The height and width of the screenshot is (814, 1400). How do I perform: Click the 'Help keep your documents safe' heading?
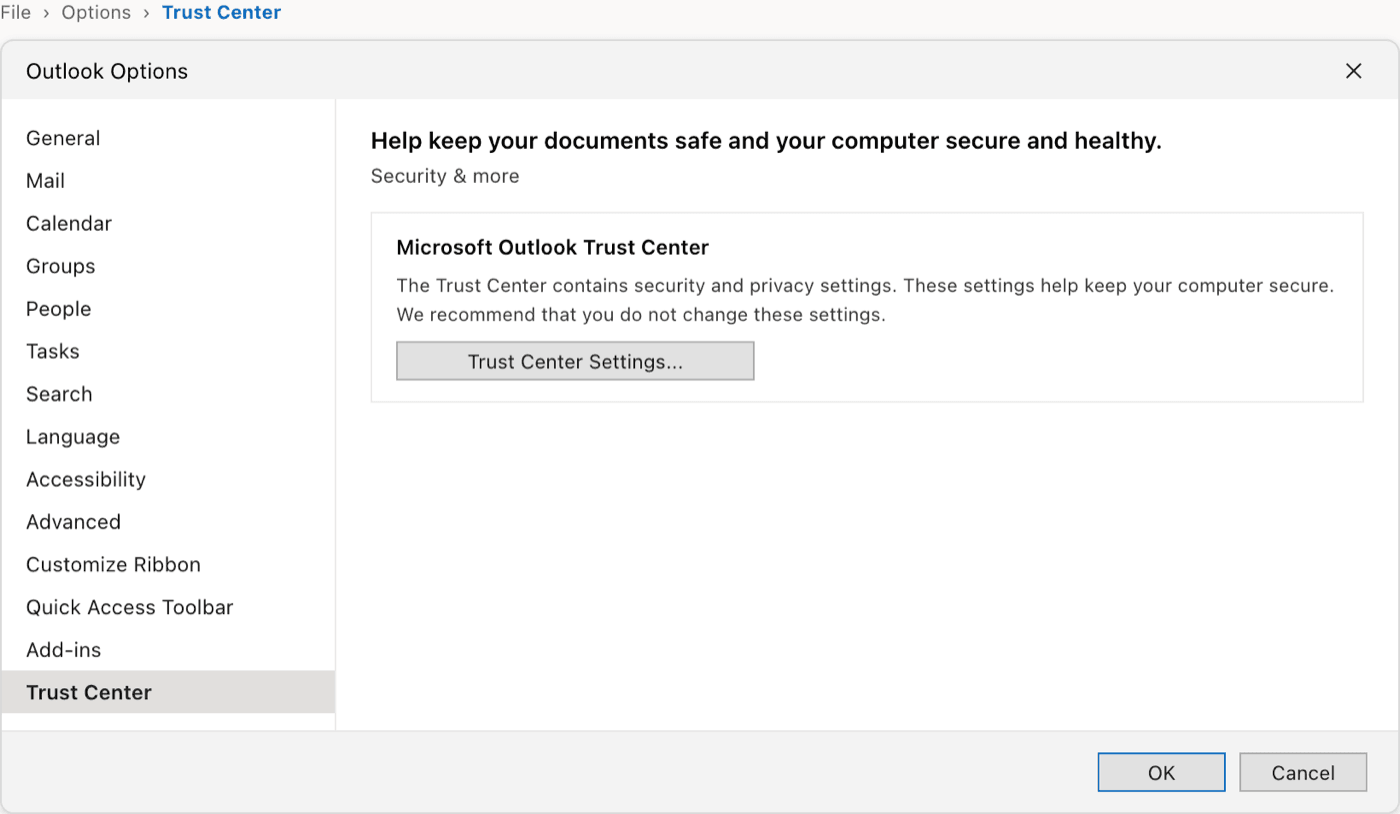[766, 141]
